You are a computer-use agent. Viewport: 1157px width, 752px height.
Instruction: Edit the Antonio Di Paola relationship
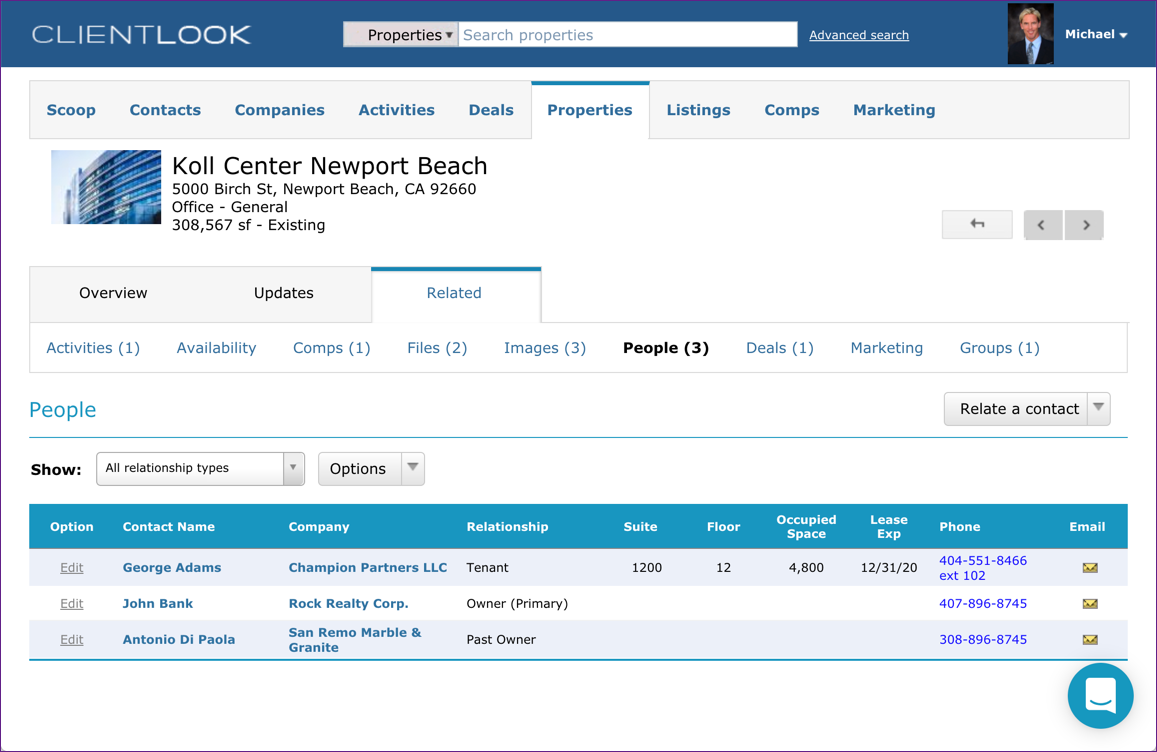(72, 640)
